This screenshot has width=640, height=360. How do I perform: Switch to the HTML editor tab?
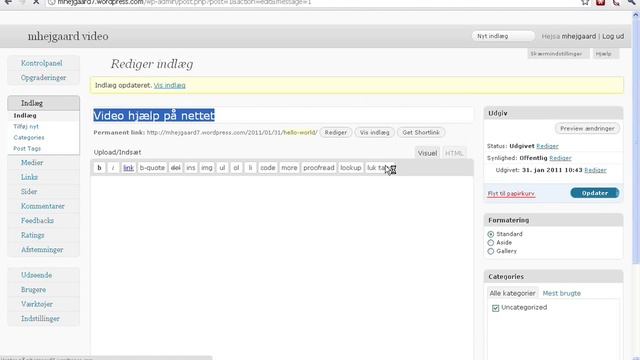(454, 153)
